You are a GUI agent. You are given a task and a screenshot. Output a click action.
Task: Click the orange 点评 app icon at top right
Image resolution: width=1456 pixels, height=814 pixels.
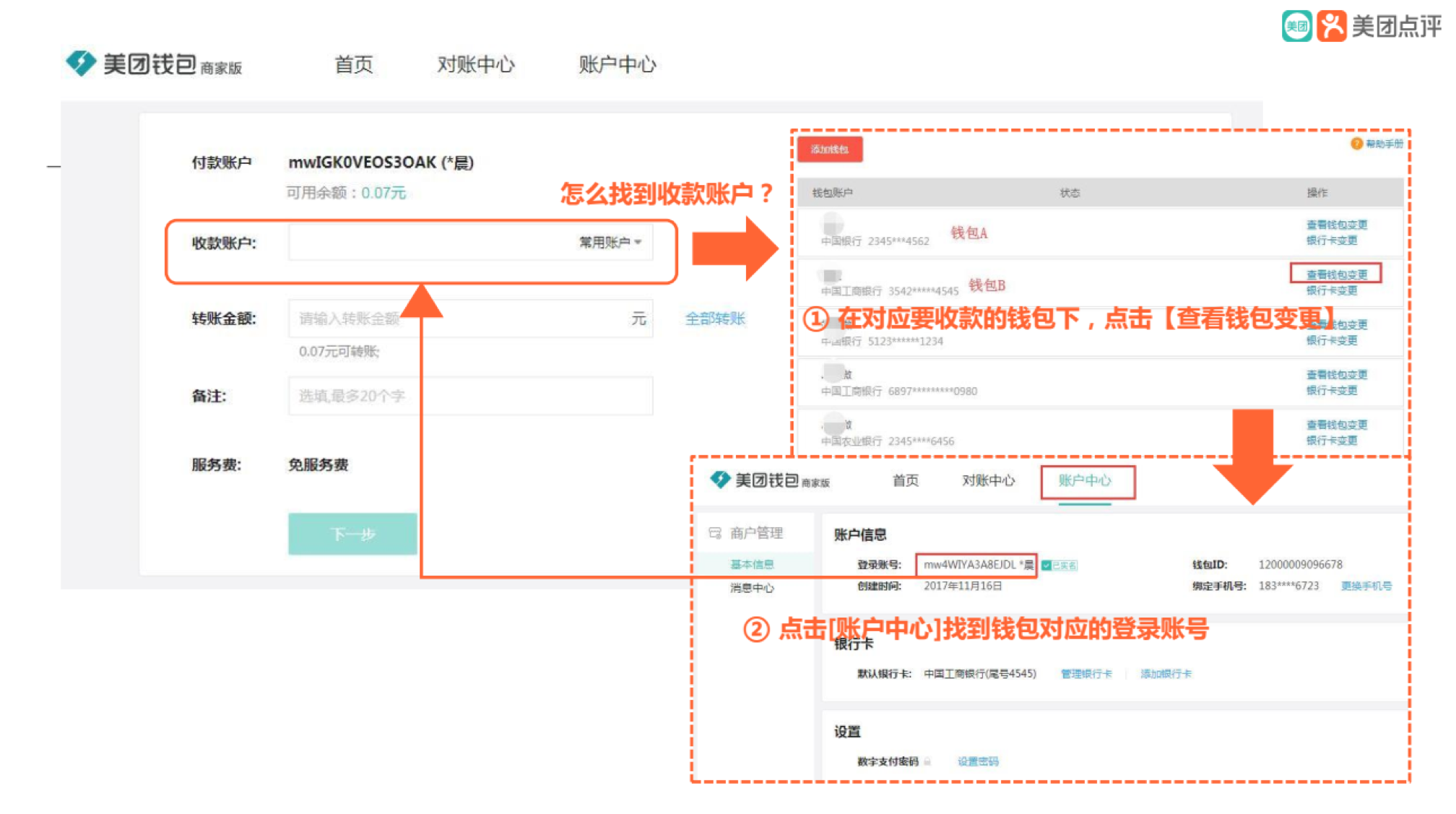(x=1332, y=26)
